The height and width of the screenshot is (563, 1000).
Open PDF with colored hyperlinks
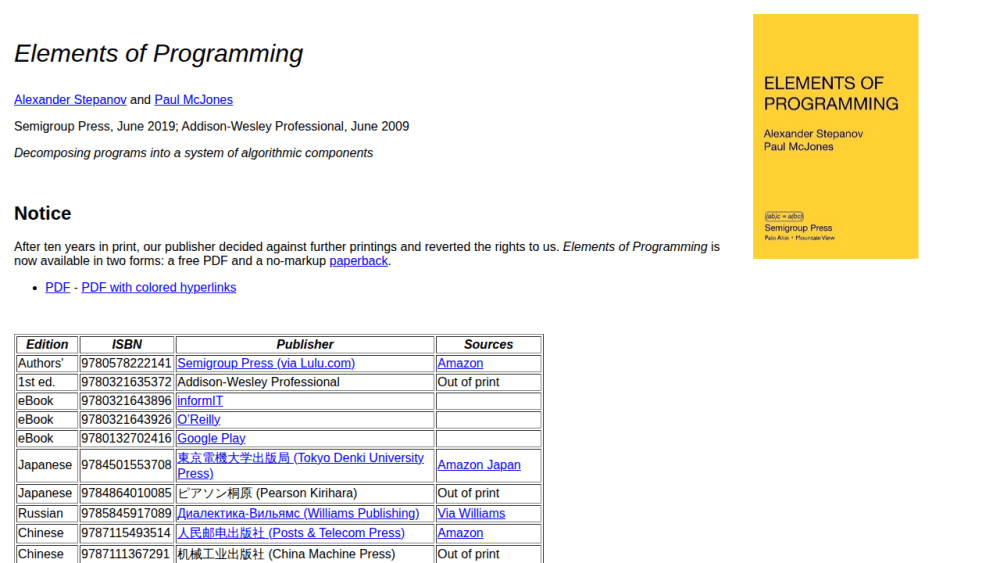click(159, 288)
